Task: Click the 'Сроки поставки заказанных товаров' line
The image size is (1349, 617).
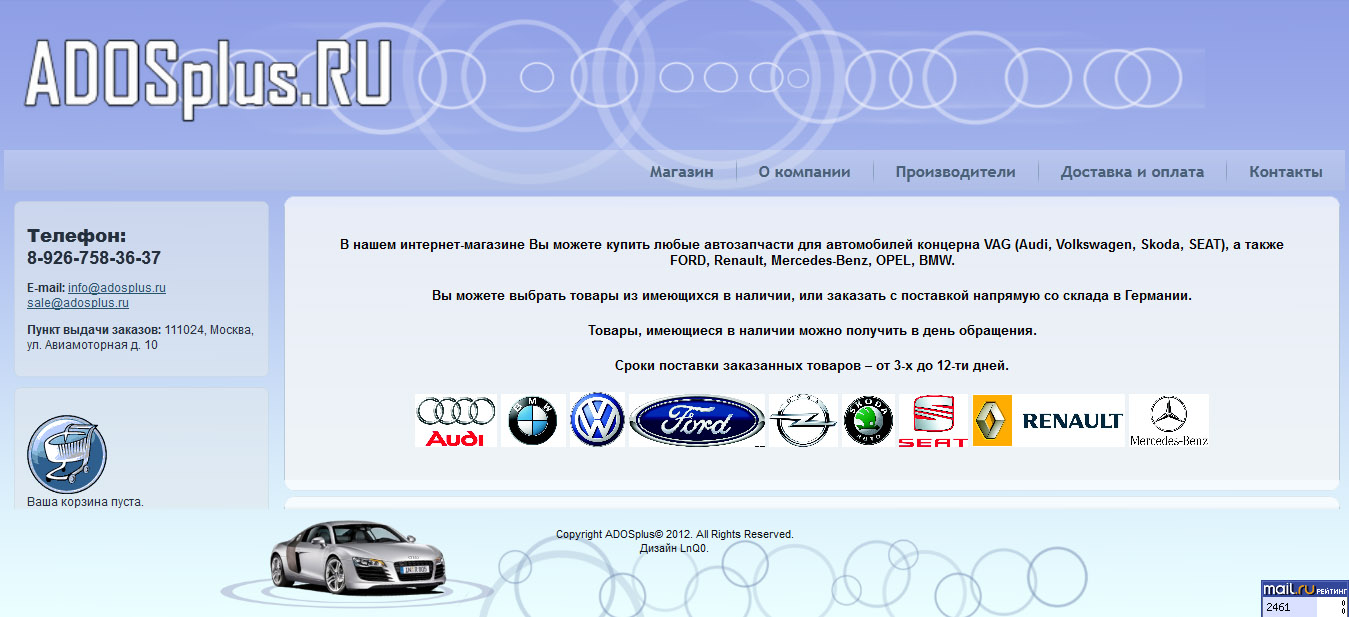Action: [812, 366]
